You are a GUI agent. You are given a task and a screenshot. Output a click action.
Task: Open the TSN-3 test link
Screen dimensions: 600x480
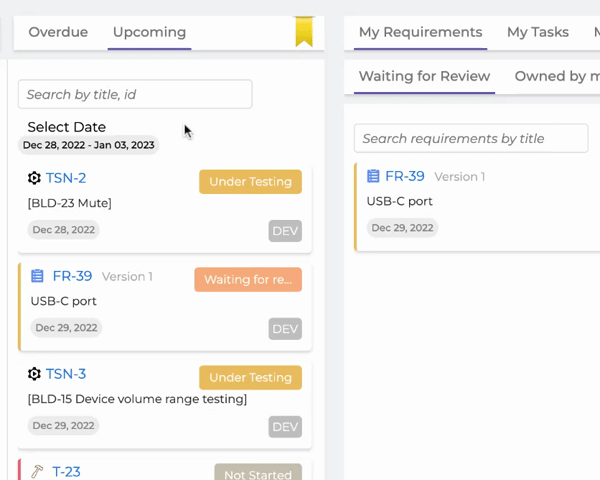pyautogui.click(x=66, y=374)
